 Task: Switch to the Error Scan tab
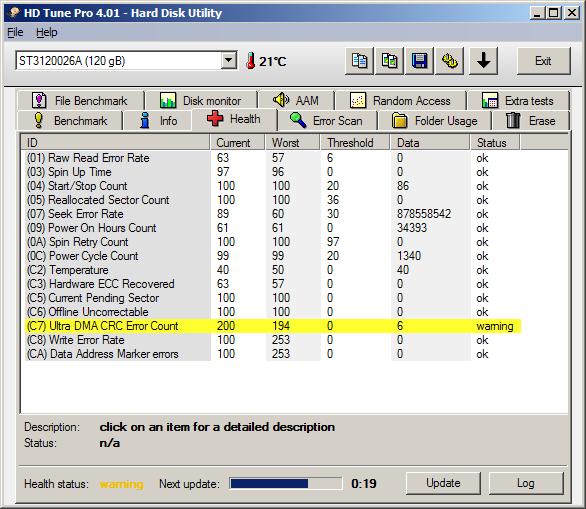tap(327, 121)
